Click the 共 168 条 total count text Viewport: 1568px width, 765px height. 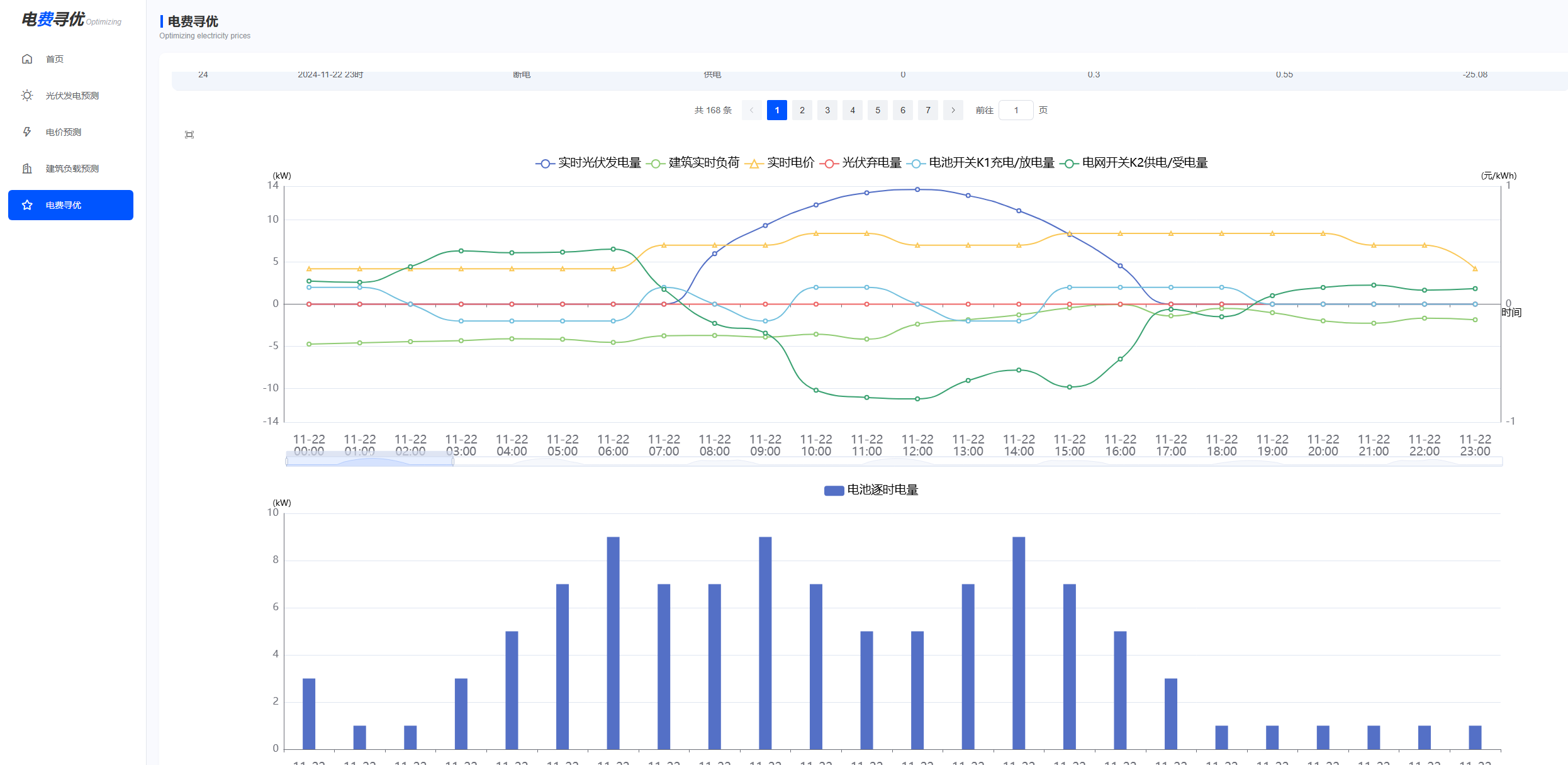click(714, 110)
